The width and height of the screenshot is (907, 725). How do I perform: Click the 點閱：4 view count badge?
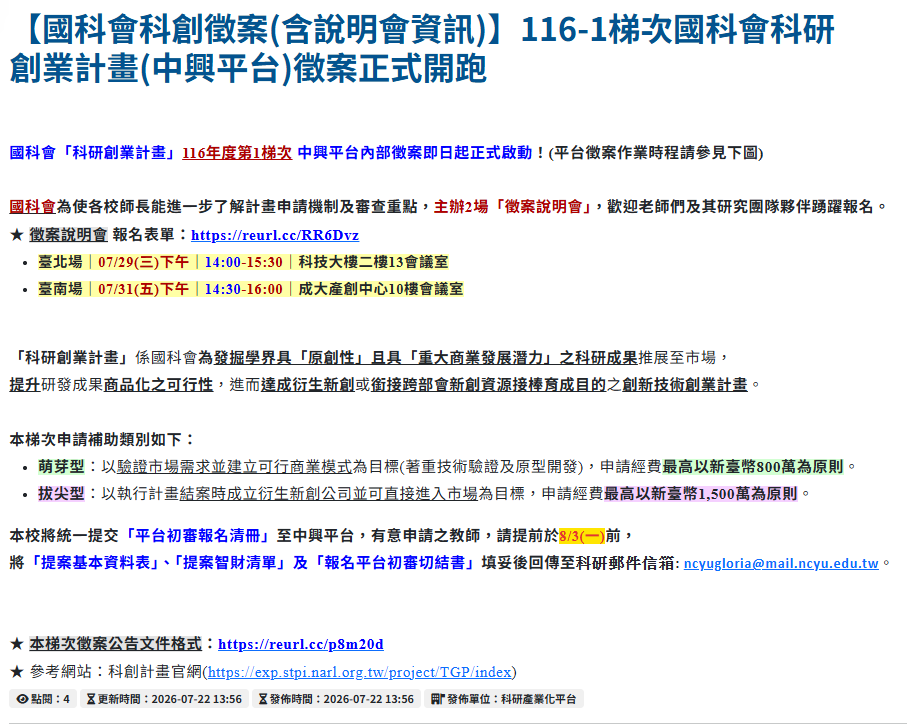point(43,699)
